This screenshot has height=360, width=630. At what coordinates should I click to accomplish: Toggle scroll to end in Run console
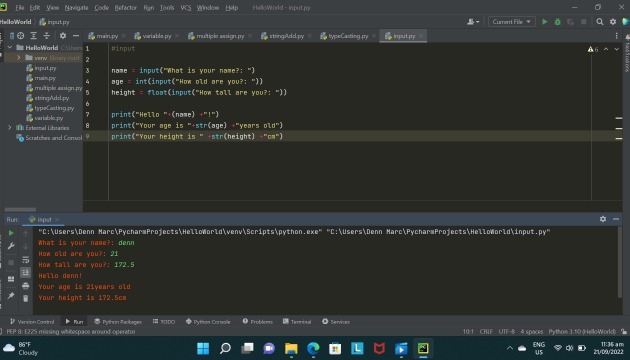click(25, 272)
